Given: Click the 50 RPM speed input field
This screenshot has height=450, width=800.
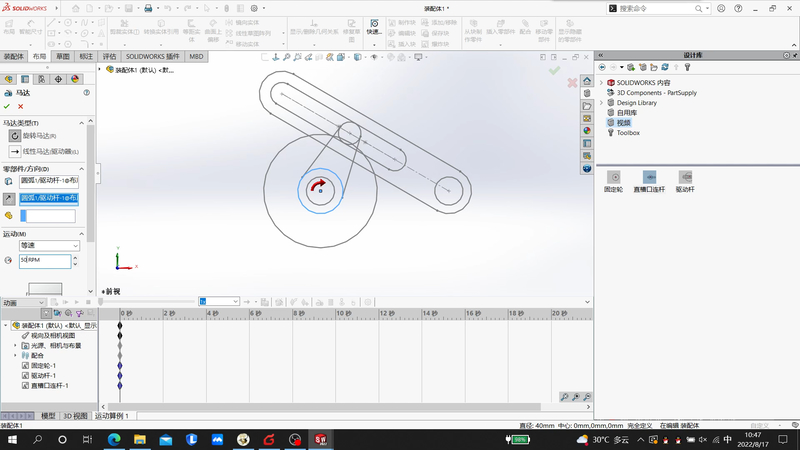Looking at the screenshot, I should click(x=45, y=261).
